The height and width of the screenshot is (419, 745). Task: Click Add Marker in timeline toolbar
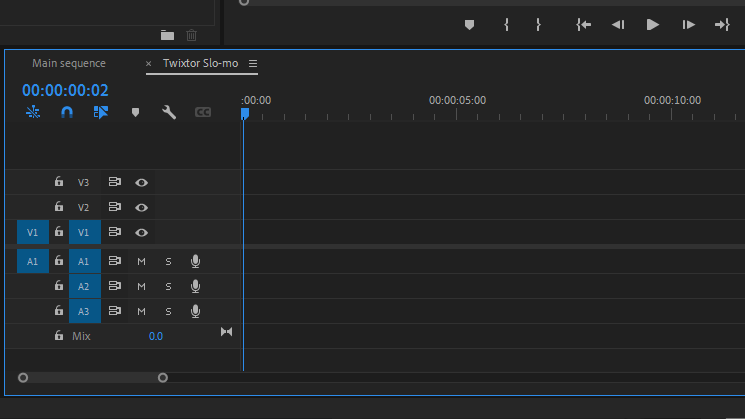click(x=135, y=112)
